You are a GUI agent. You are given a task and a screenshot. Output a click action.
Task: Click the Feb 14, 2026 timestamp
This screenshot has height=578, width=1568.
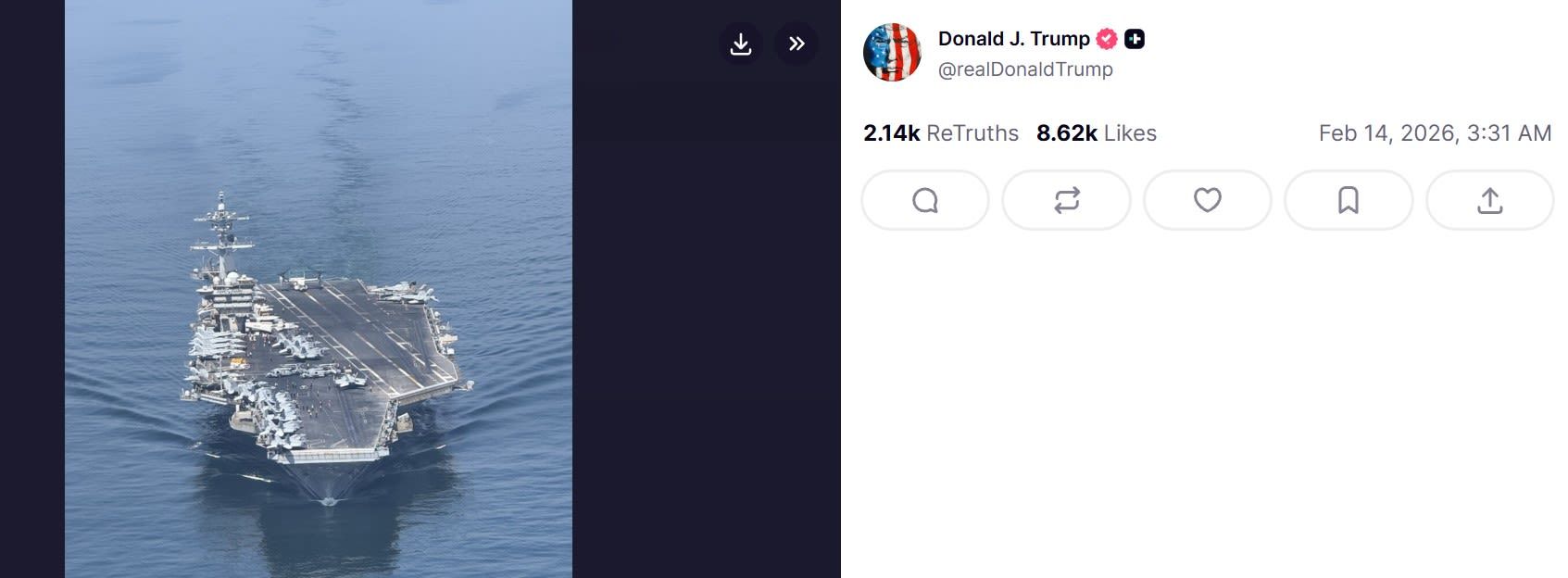click(x=1435, y=133)
